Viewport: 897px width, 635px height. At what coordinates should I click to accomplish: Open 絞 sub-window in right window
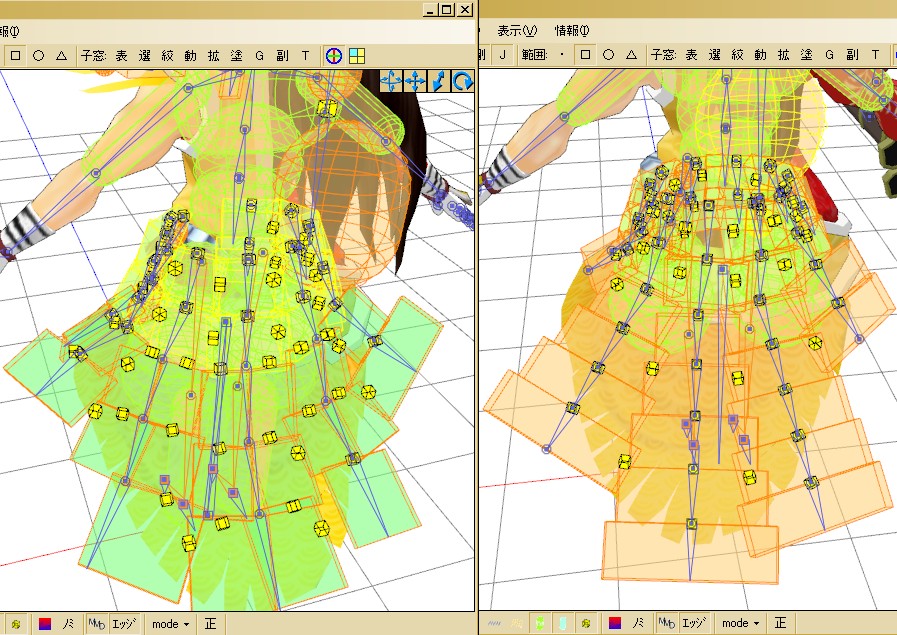coord(737,55)
